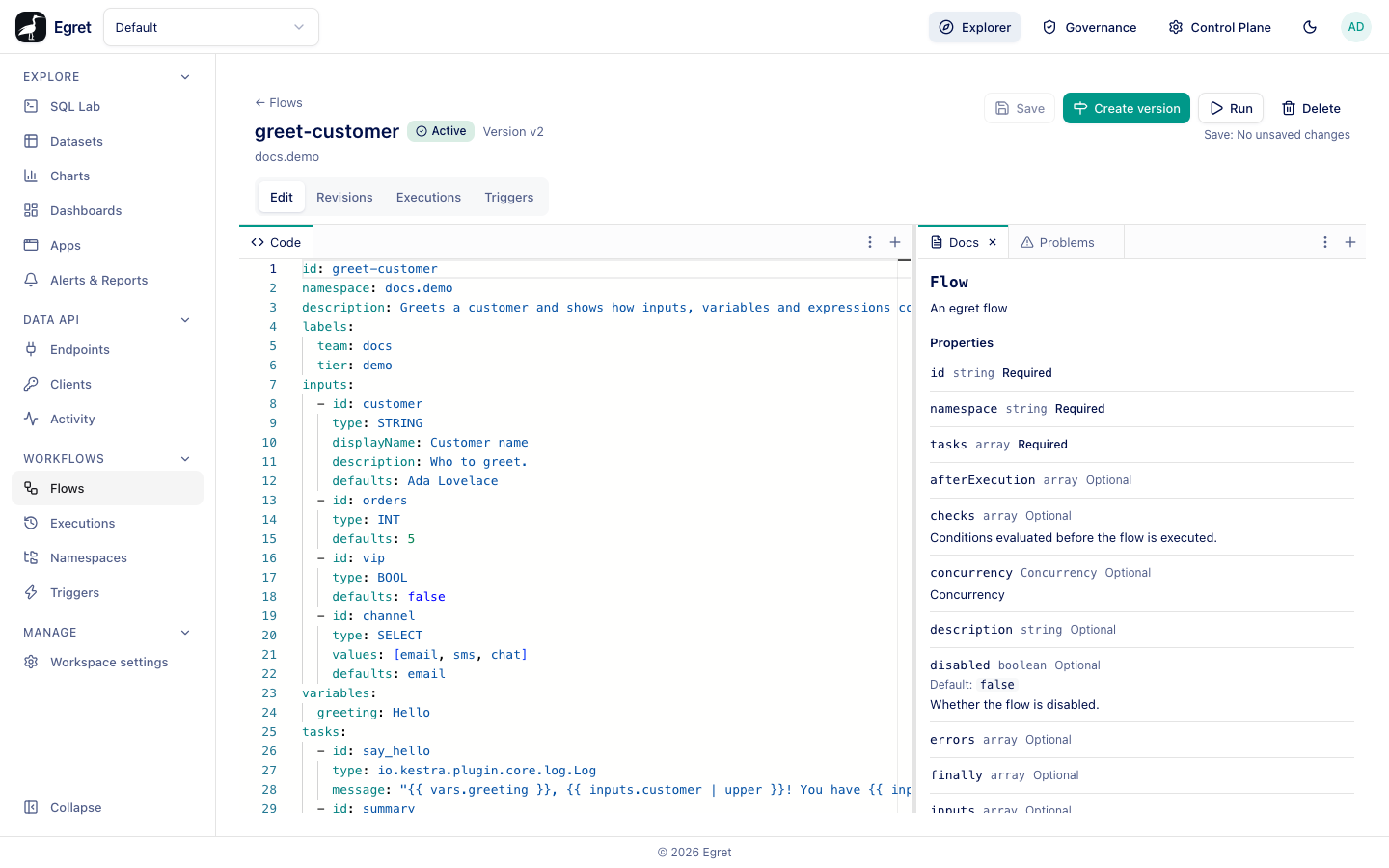Go to Apps in the sidebar
The width and height of the screenshot is (1389, 868).
pyautogui.click(x=107, y=245)
